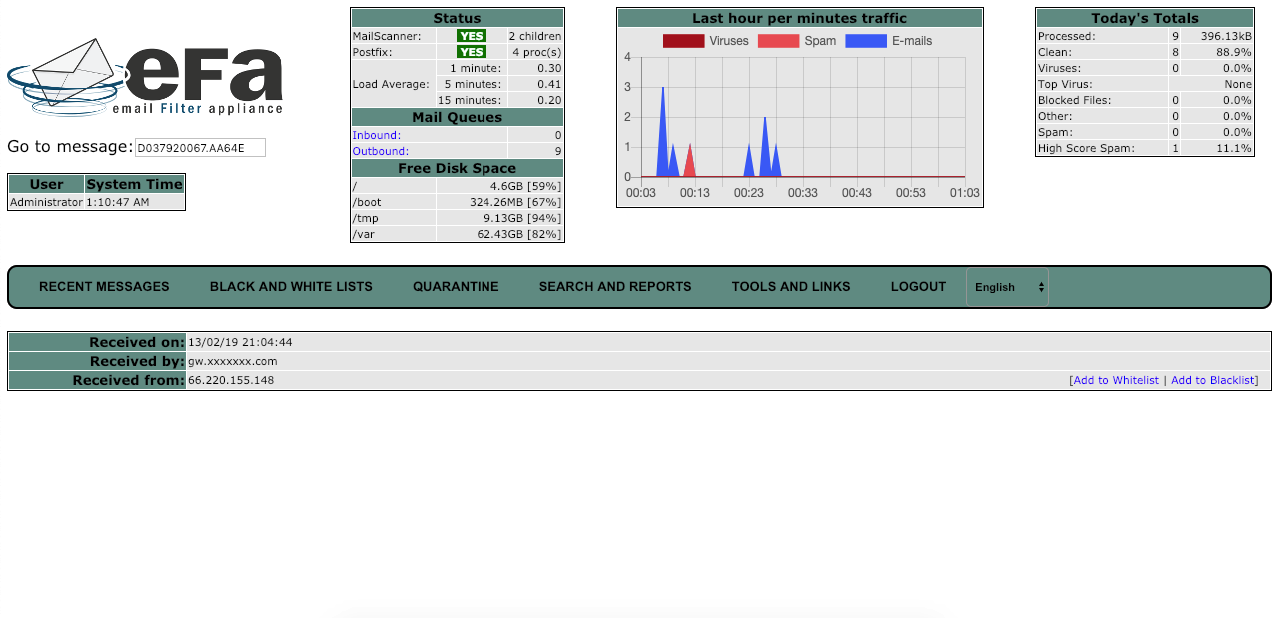The width and height of the screenshot is (1276, 618).
Task: Open Tools and Links menu
Action: point(791,287)
